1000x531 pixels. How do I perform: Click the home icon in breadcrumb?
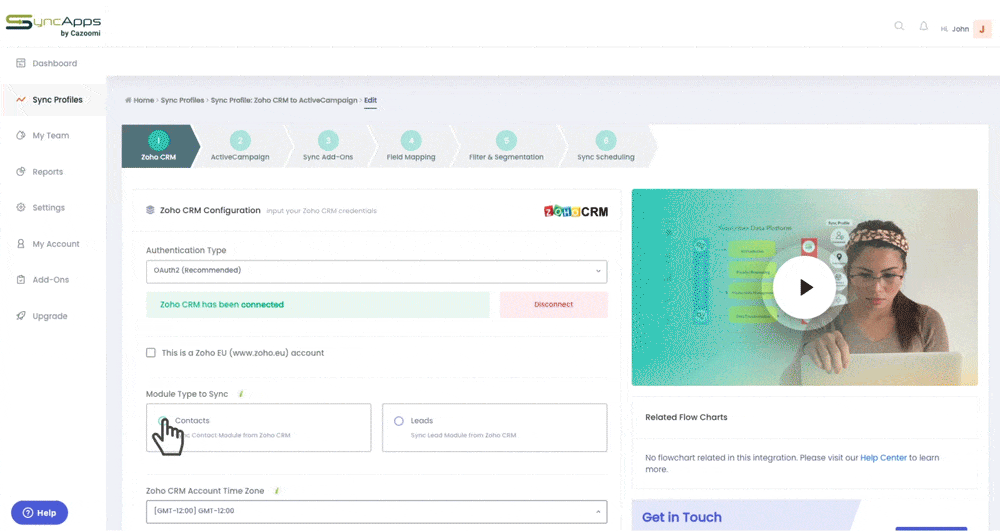click(x=128, y=100)
